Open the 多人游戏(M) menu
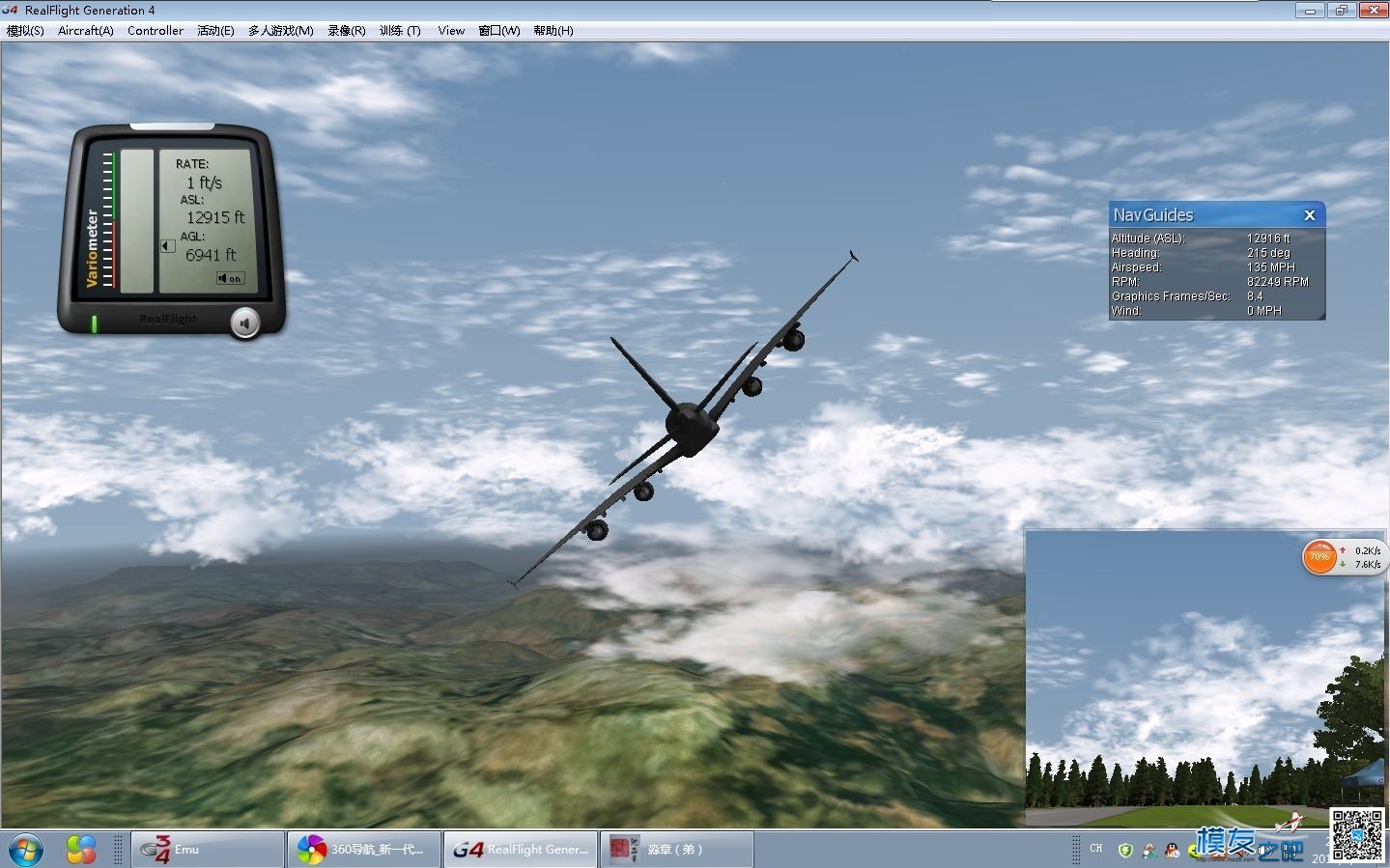This screenshot has height=868, width=1390. point(280,31)
